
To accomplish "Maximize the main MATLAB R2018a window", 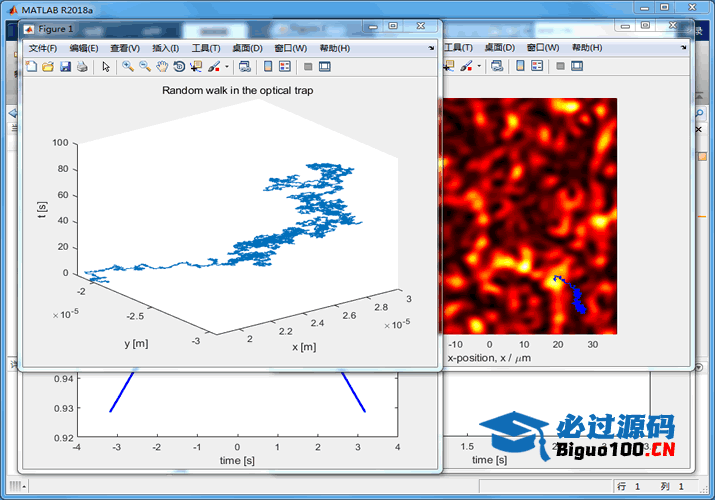I will [x=664, y=7].
